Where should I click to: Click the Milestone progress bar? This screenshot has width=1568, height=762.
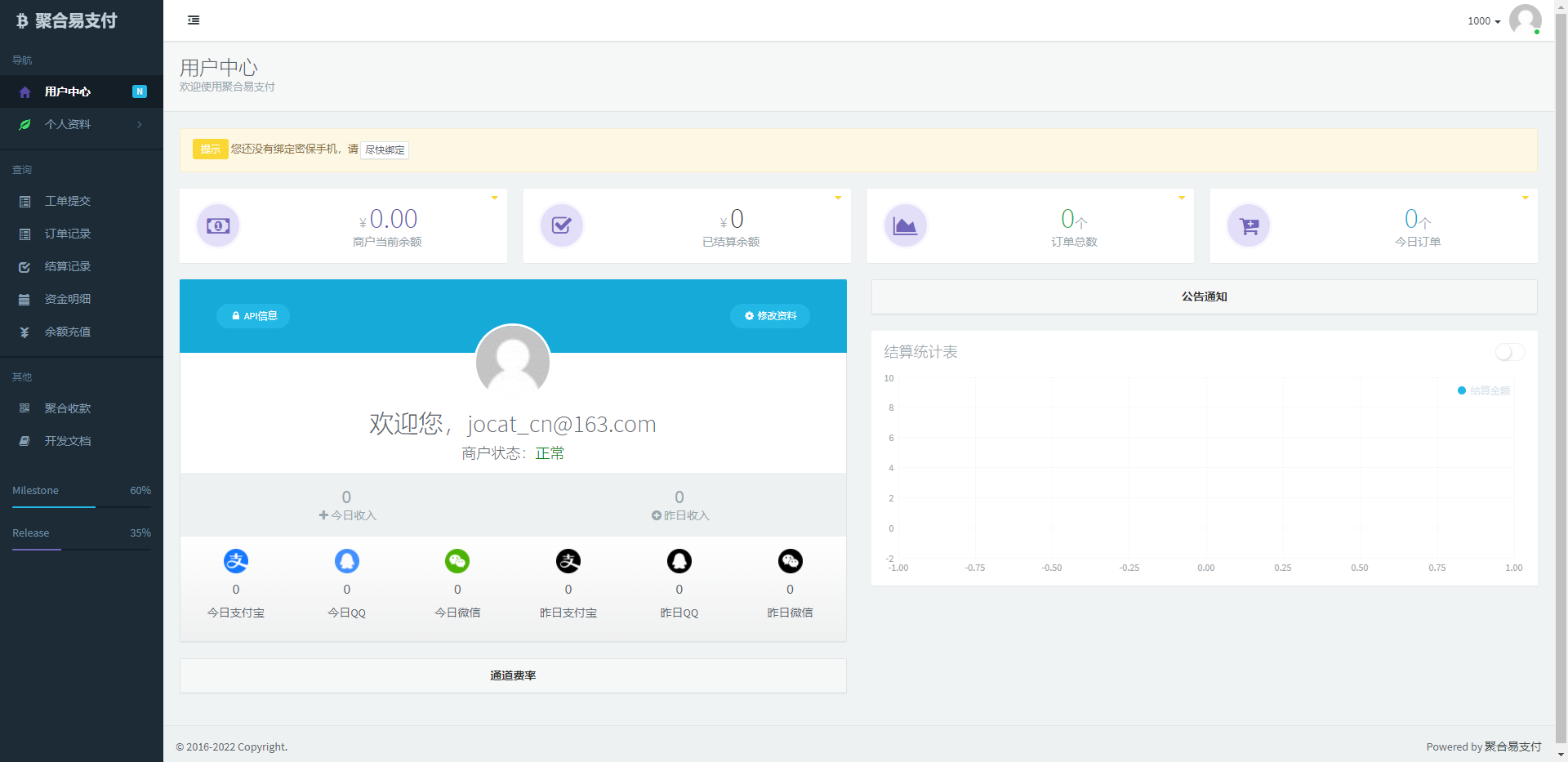coord(82,507)
